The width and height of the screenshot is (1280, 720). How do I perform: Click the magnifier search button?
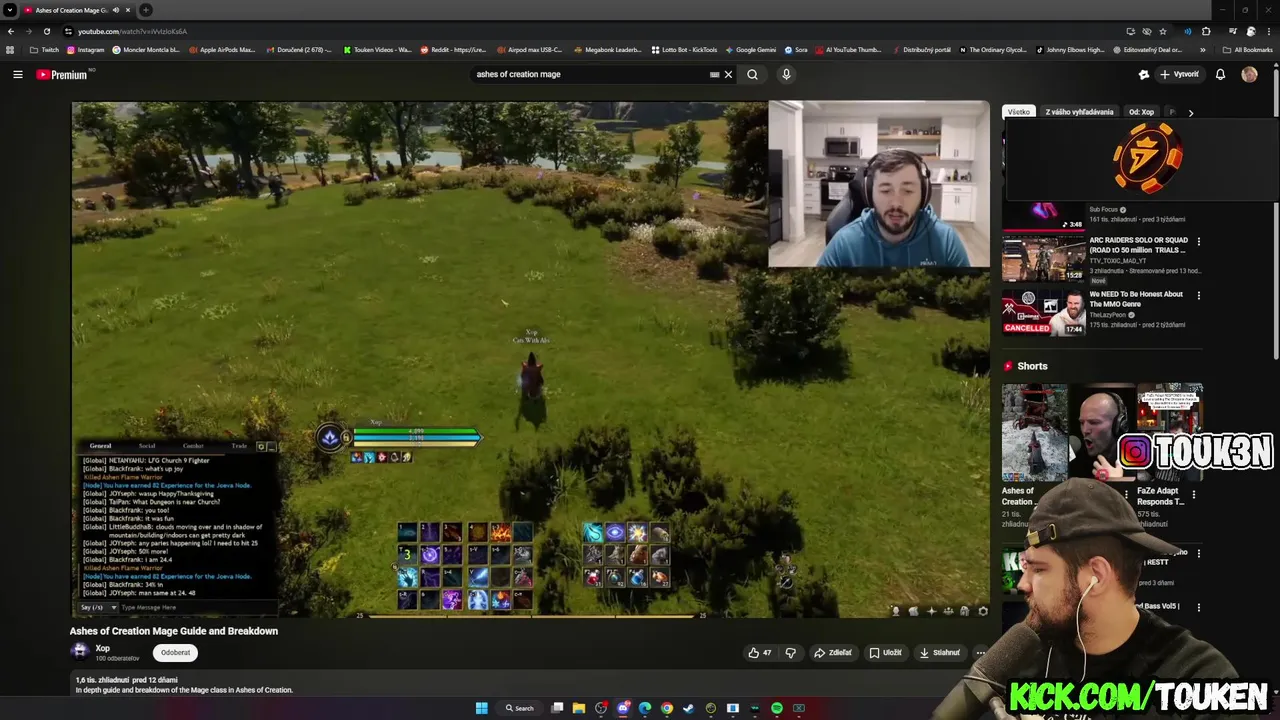point(752,74)
